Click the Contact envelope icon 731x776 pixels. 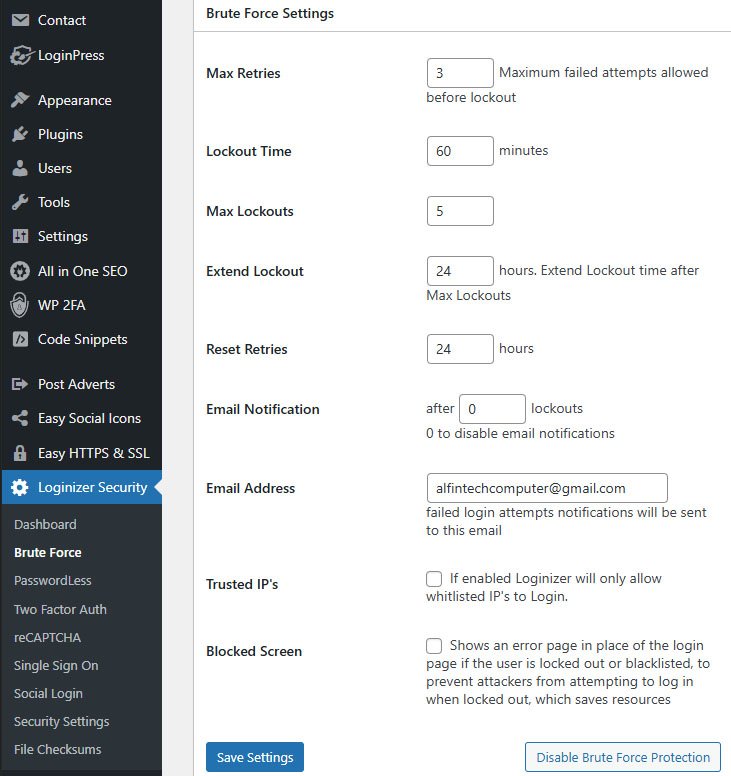coord(20,20)
